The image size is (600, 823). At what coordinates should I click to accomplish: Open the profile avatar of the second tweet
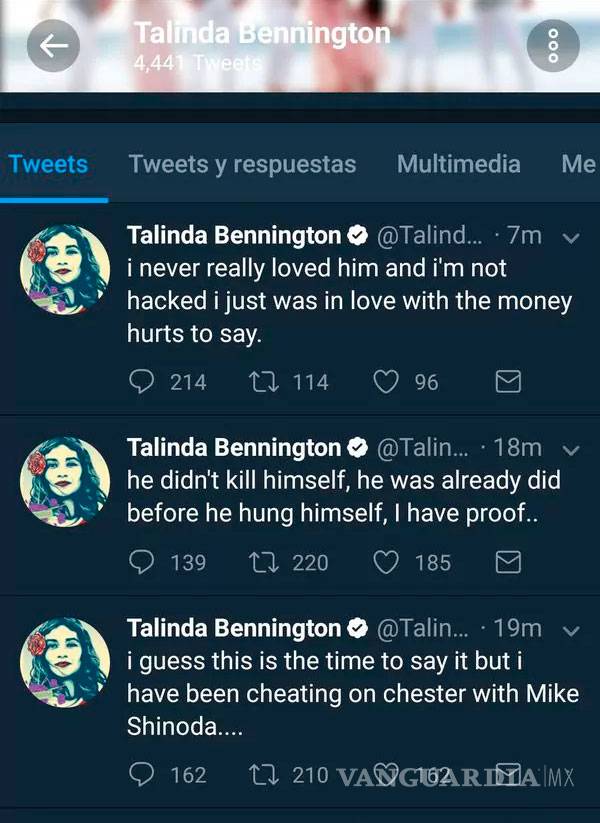(64, 483)
